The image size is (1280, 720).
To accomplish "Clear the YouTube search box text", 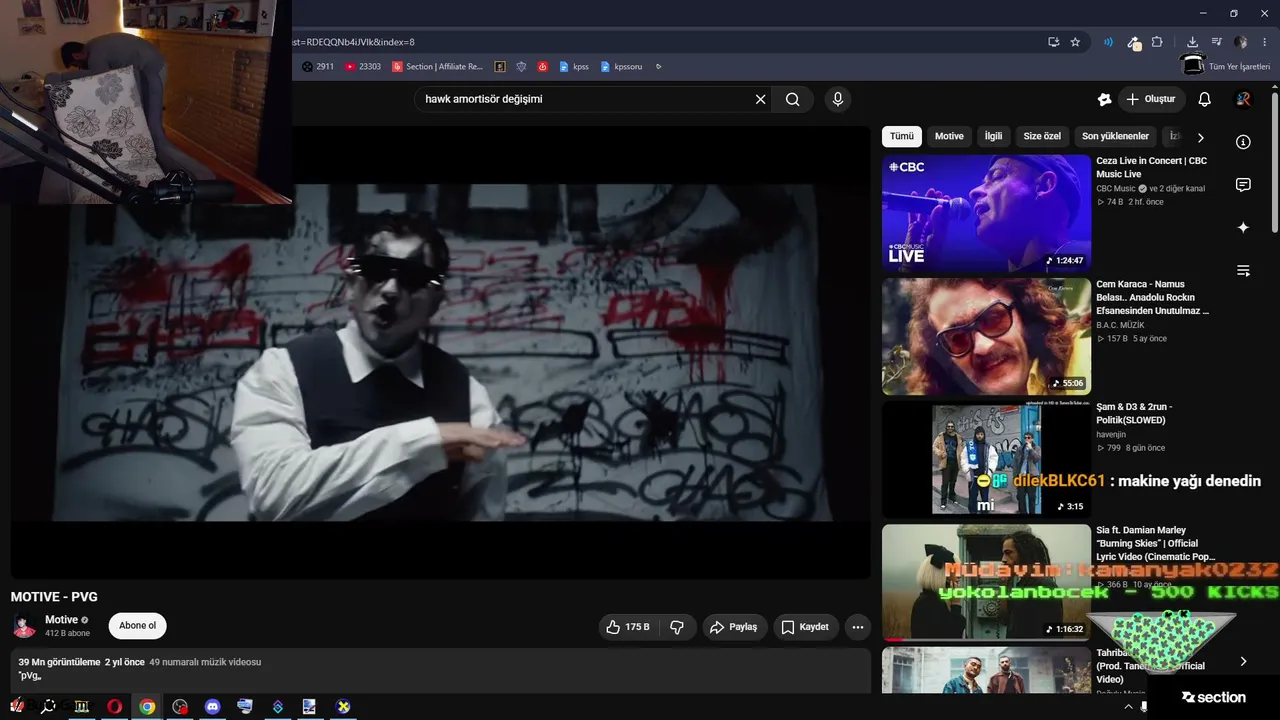I will click(x=760, y=99).
